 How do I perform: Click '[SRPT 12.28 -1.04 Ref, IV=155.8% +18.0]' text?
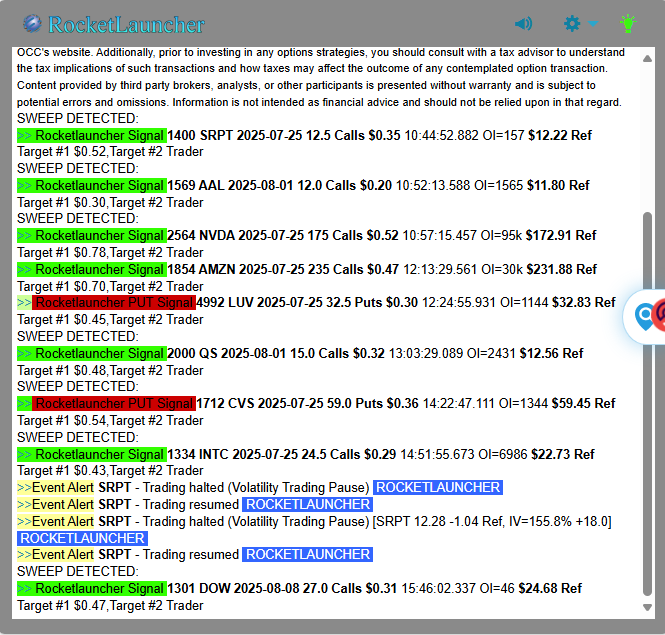(492, 521)
